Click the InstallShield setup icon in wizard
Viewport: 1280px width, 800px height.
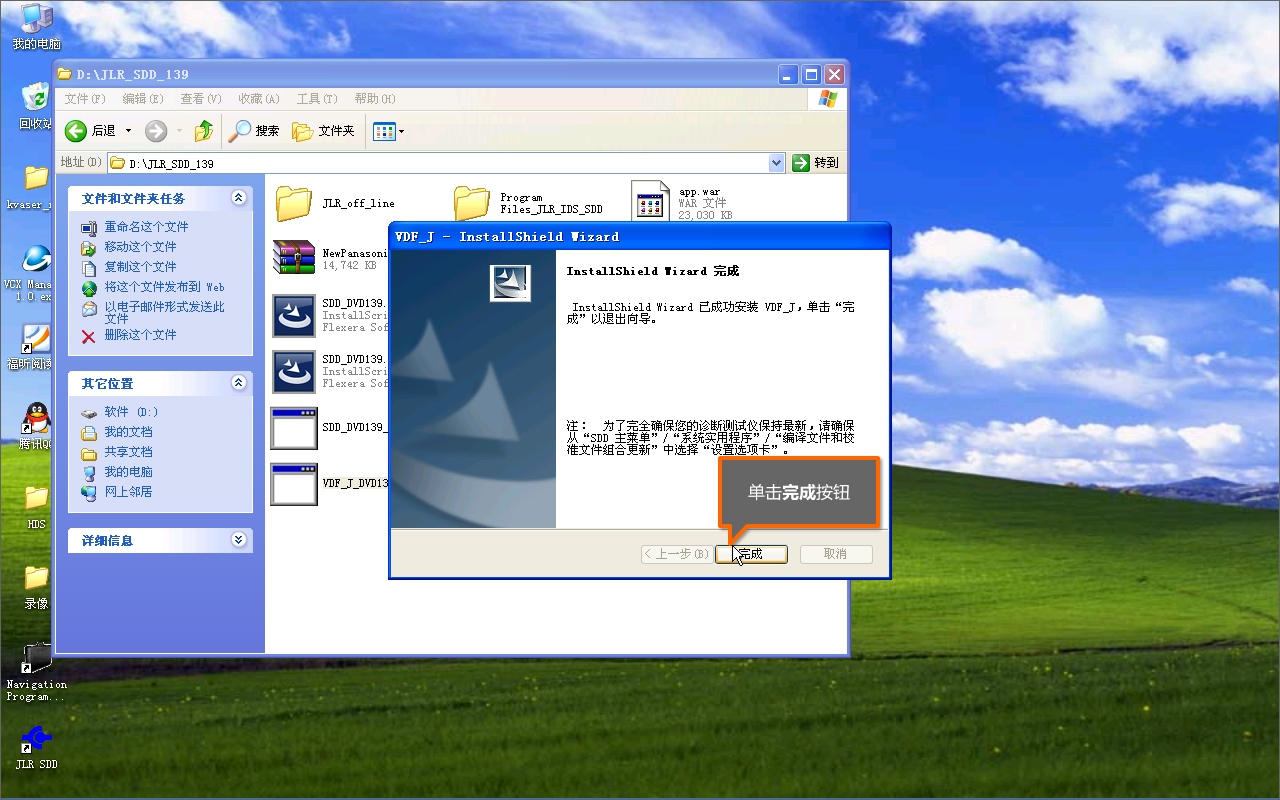tap(510, 283)
